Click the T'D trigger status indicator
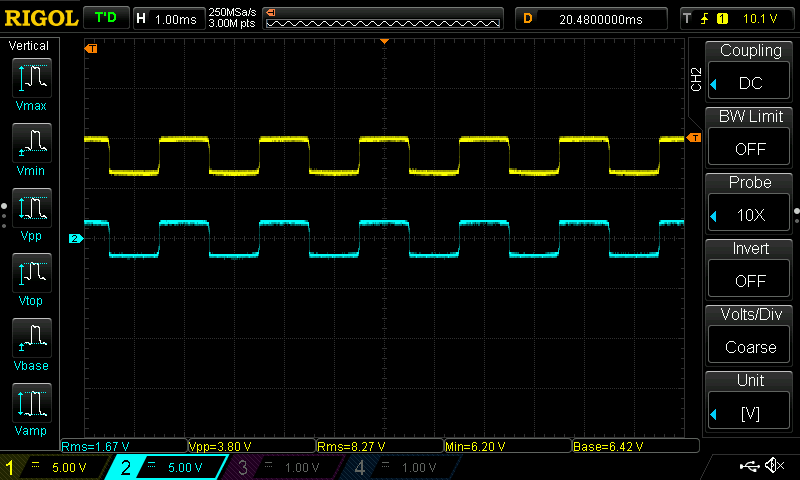This screenshot has width=800, height=480. tap(106, 18)
